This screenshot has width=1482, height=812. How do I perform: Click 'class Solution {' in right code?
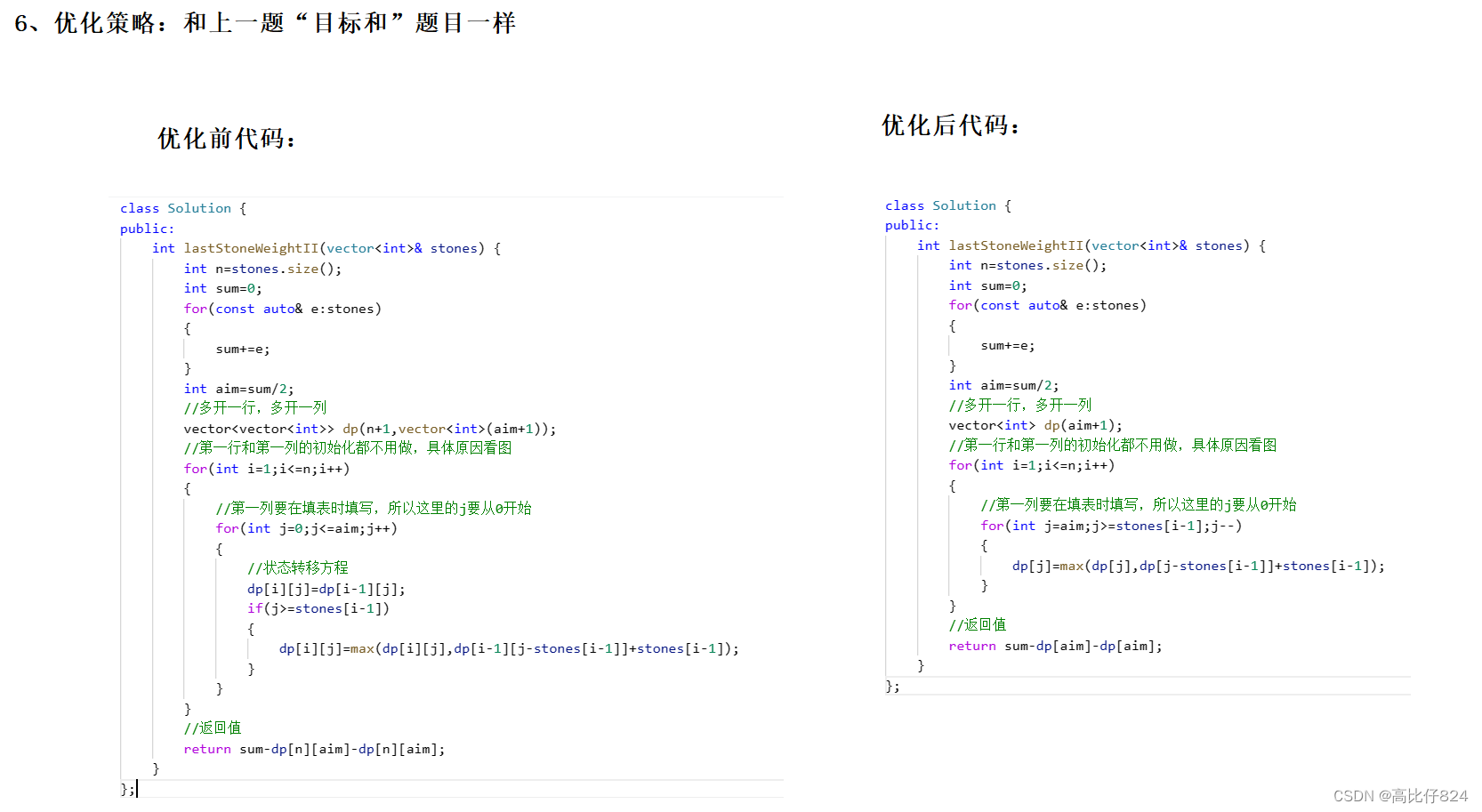tap(948, 205)
